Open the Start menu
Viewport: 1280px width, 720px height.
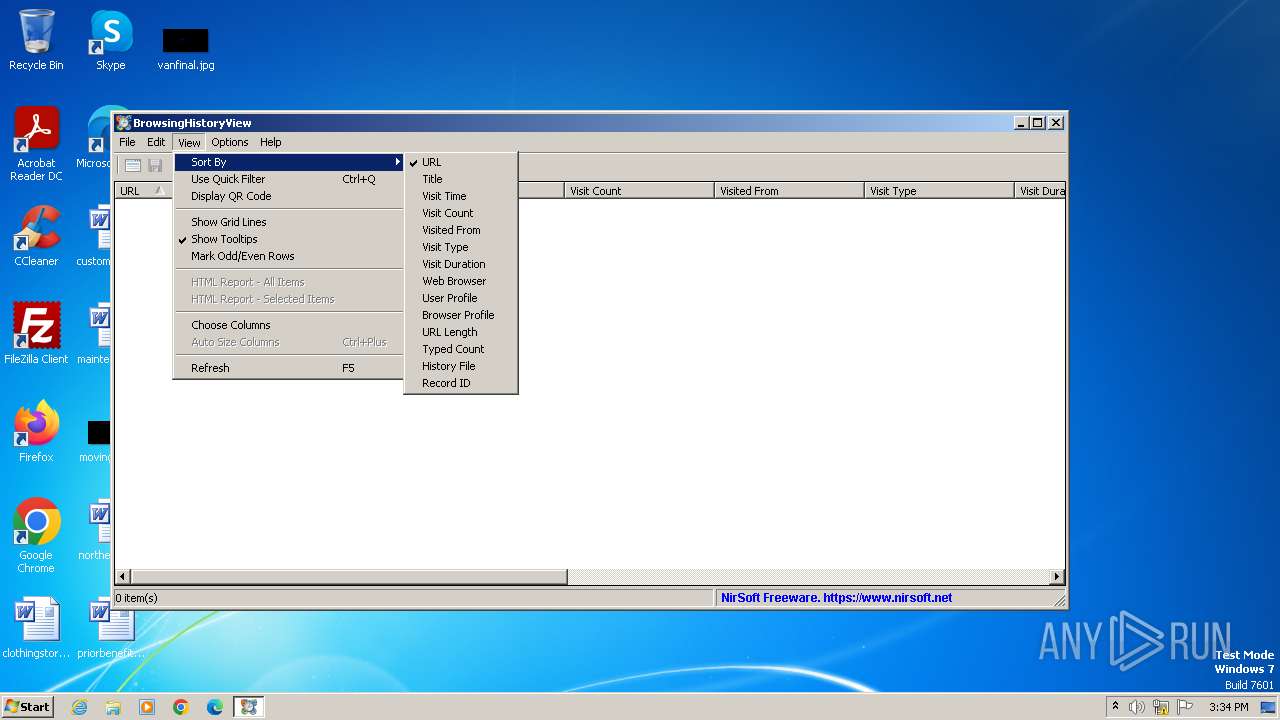point(28,707)
